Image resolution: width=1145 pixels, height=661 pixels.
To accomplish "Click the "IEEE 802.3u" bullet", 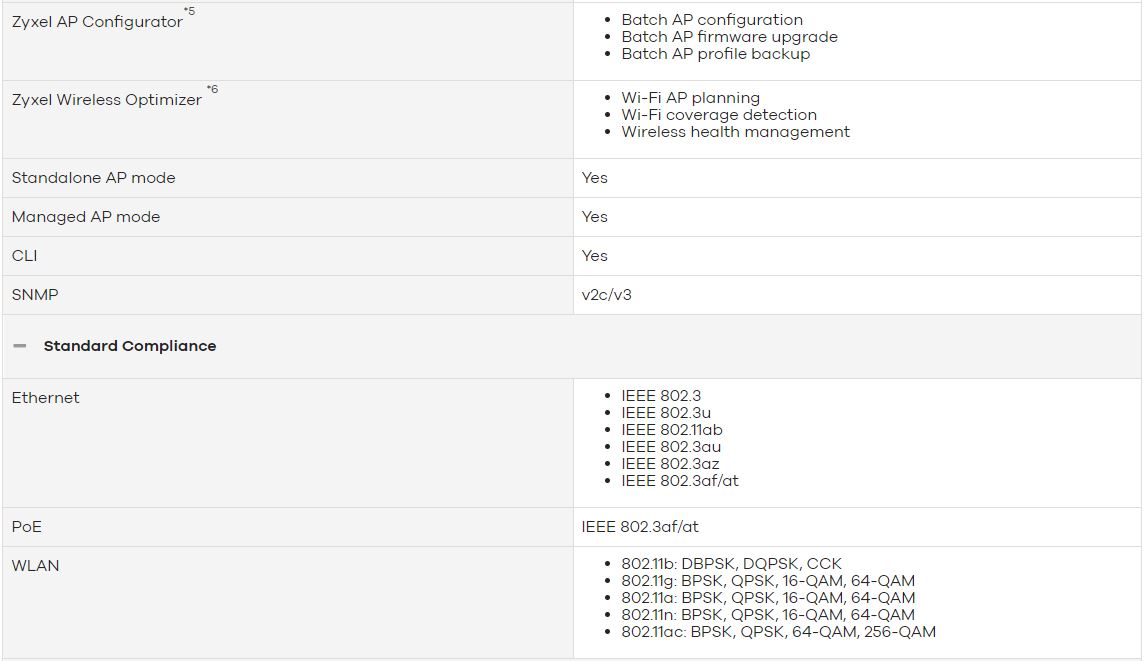I will click(666, 413).
